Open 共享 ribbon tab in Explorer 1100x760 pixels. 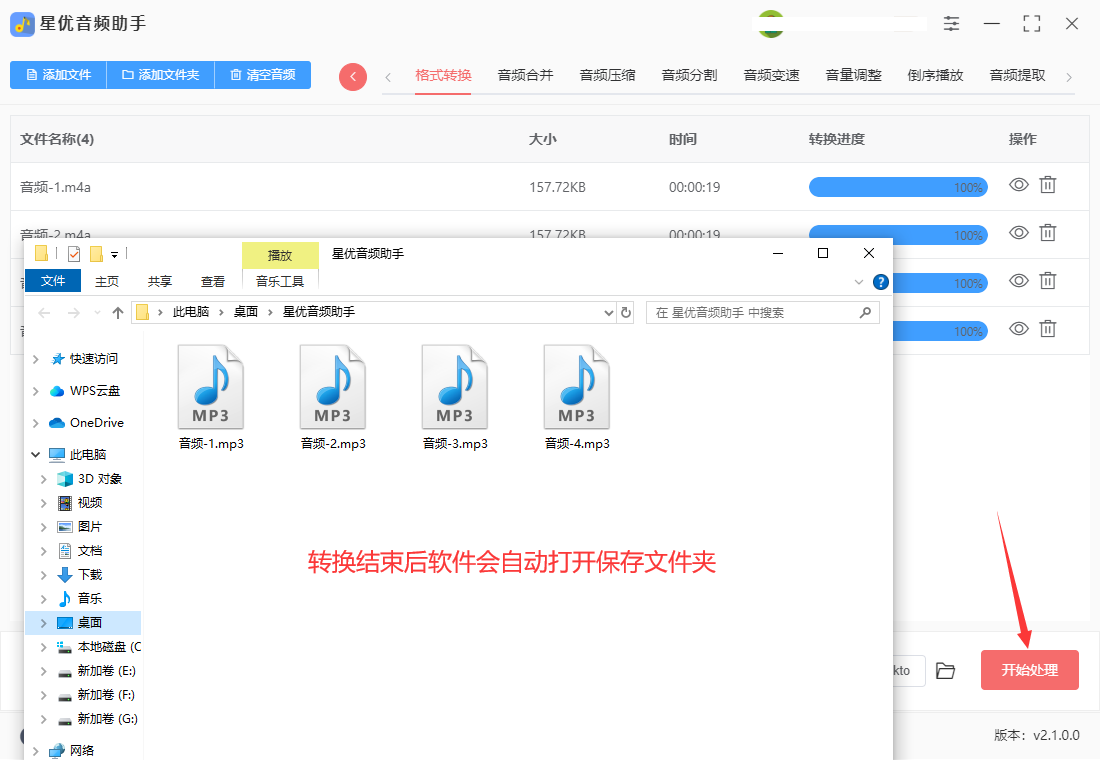pos(160,281)
